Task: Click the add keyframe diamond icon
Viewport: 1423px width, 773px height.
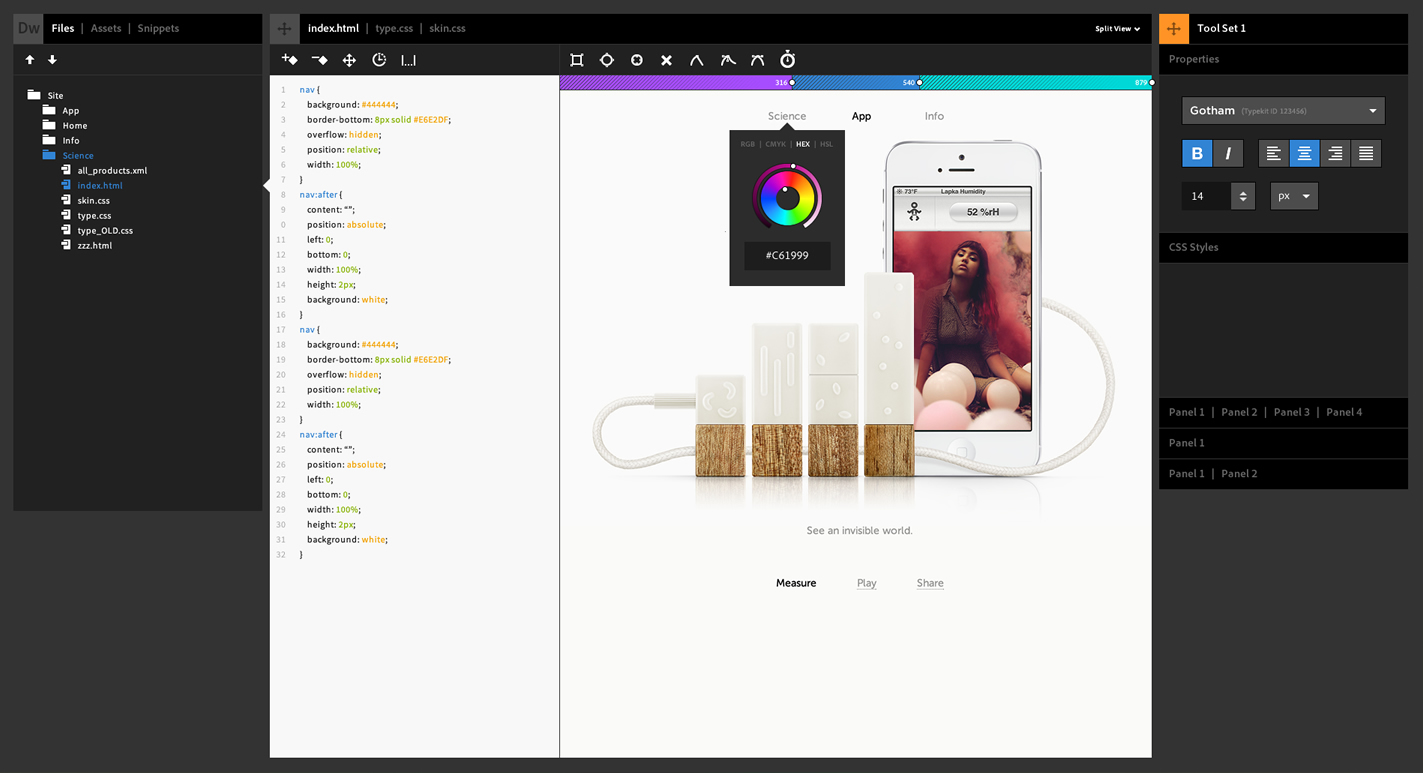Action: [290, 60]
